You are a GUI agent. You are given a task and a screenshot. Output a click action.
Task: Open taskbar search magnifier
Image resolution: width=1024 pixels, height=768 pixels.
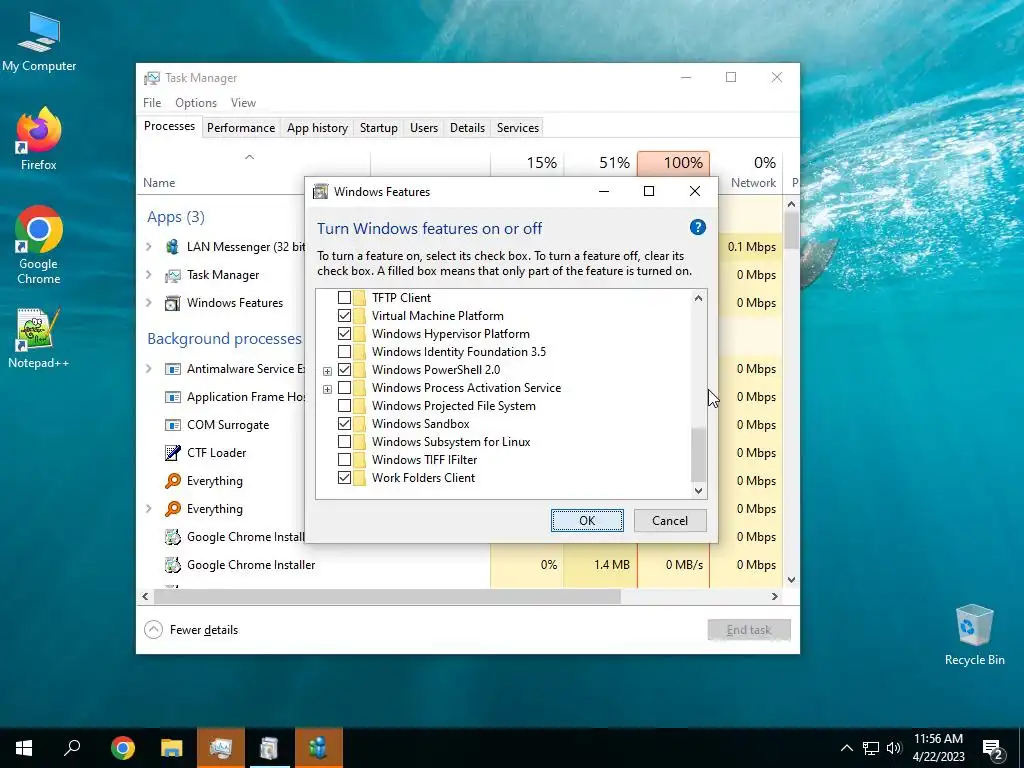[72, 748]
